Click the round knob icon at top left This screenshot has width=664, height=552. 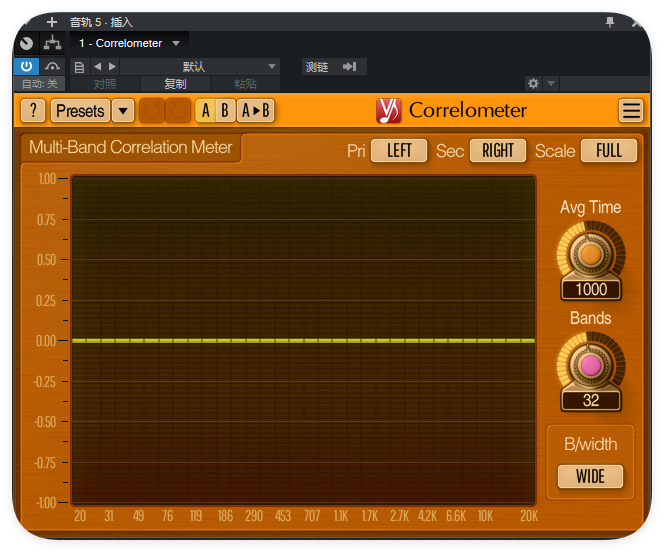coord(26,43)
